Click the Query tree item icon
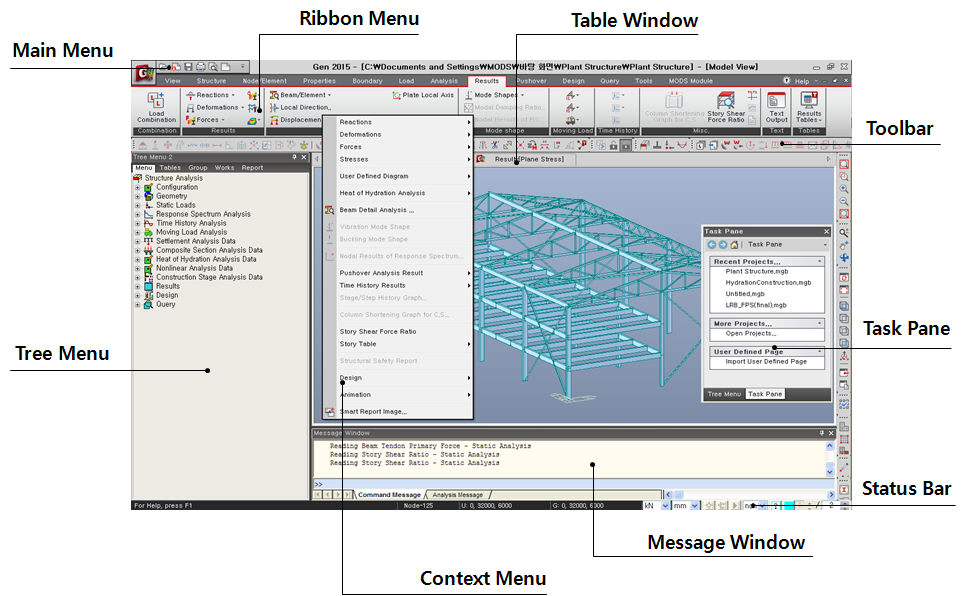Image resolution: width=965 pixels, height=596 pixels. click(148, 304)
